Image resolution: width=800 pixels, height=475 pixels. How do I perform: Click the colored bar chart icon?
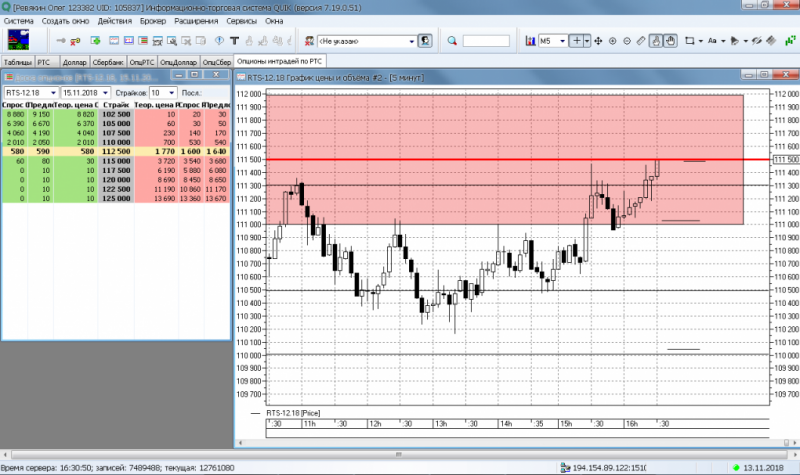531,41
